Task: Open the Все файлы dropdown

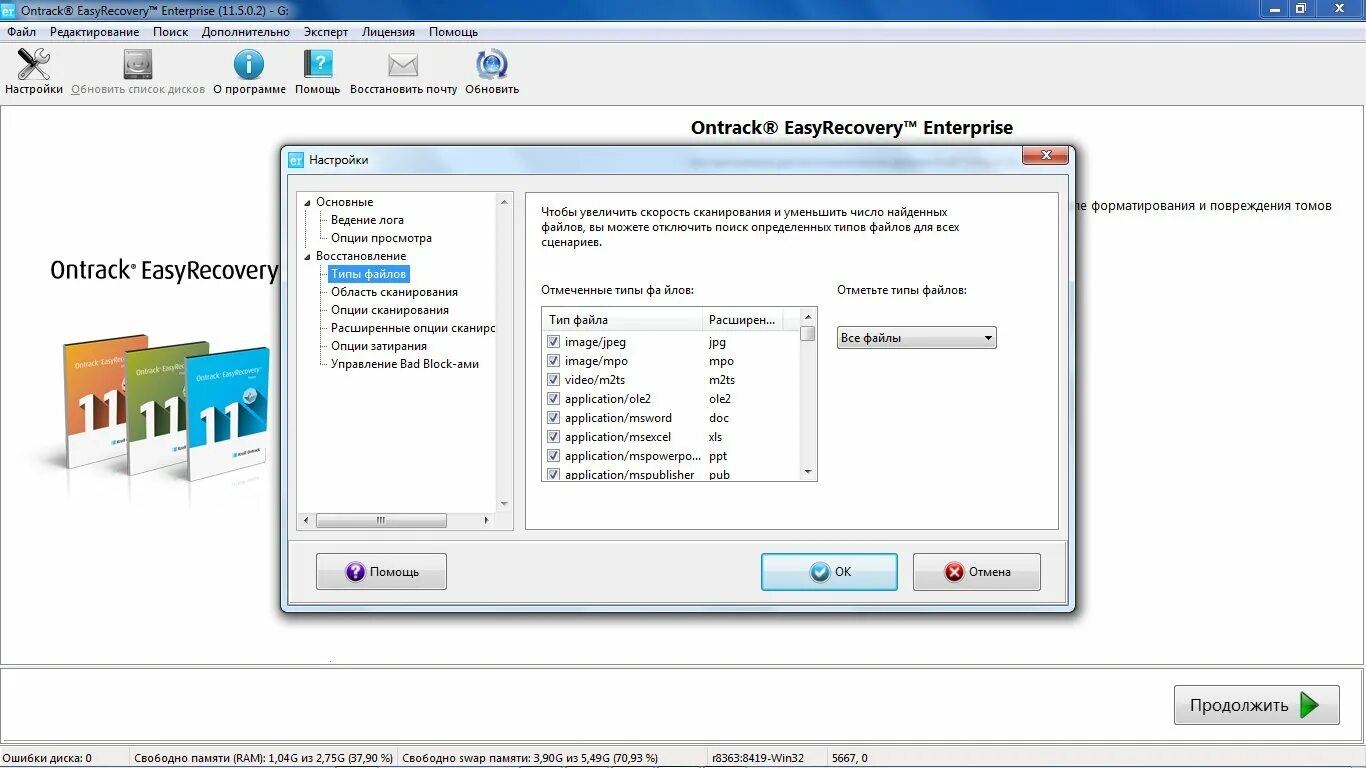Action: pyautogui.click(x=917, y=338)
